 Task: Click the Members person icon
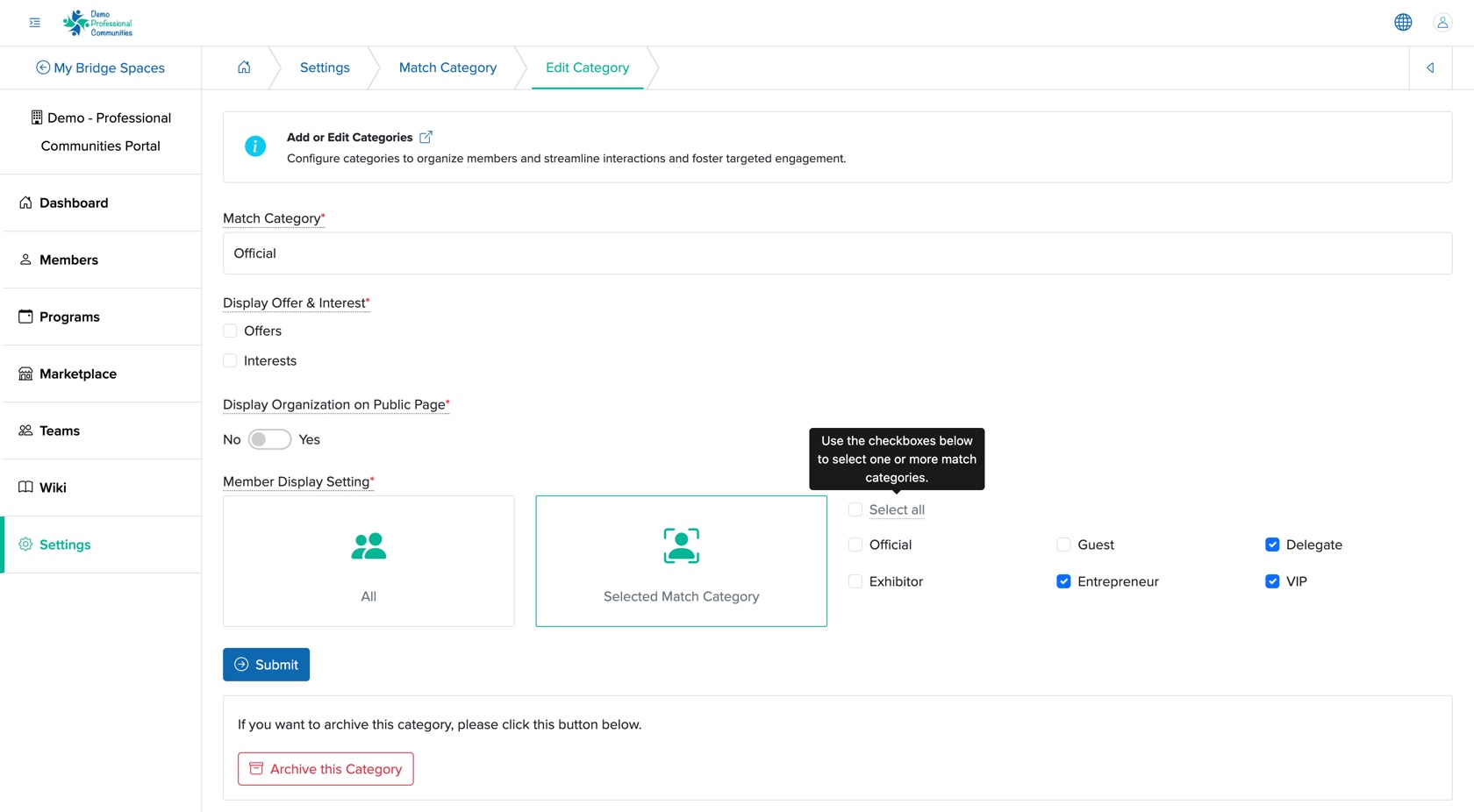(25, 260)
